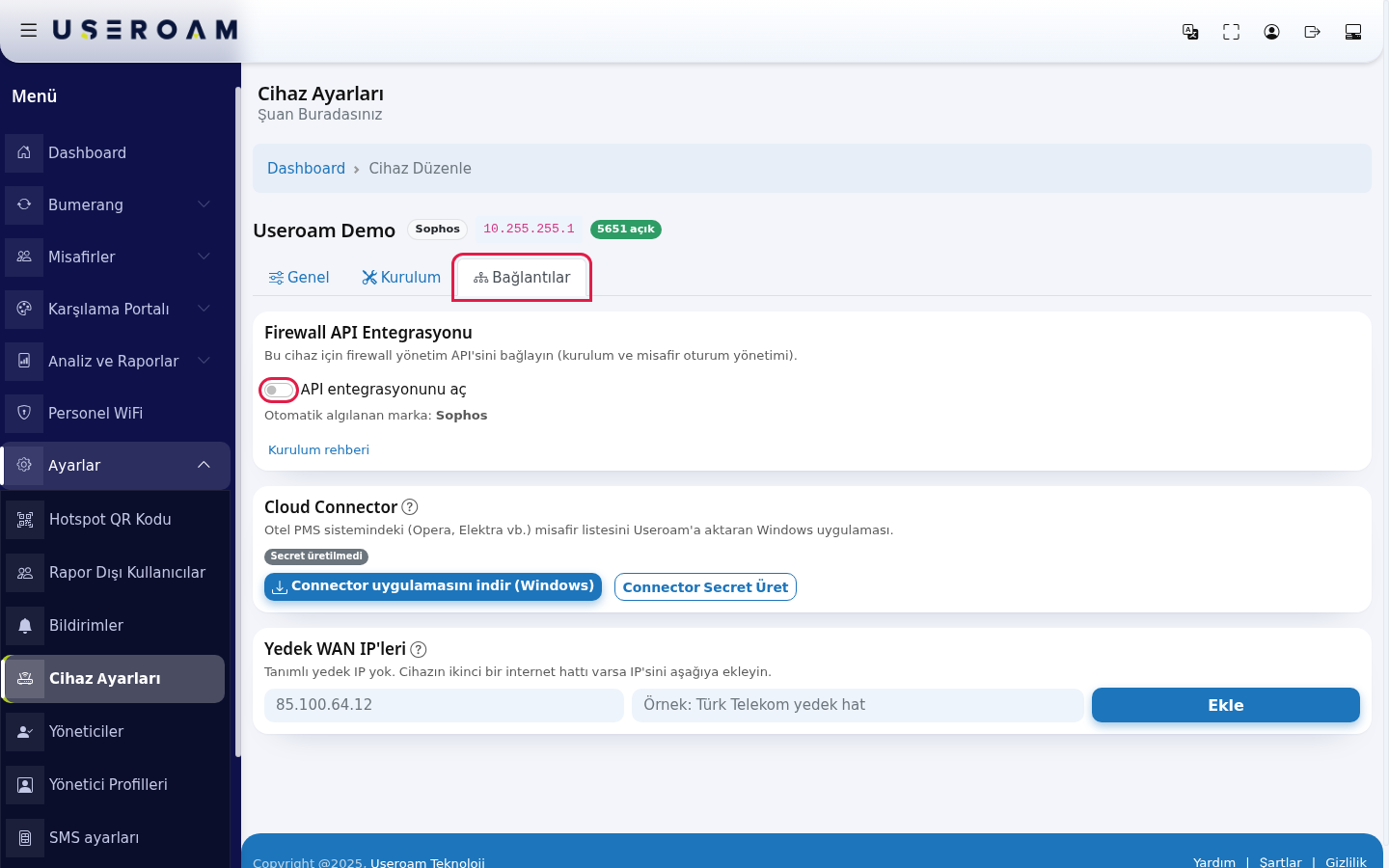Click the Karşılama Portalı palette icon
This screenshot has height=868, width=1389.
tap(24, 309)
